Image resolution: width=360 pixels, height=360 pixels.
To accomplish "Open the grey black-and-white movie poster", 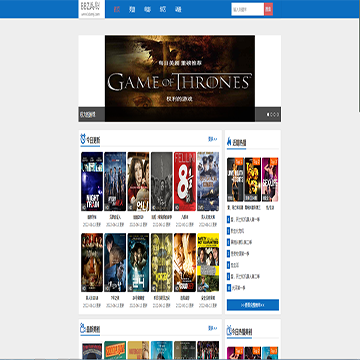I will (x=162, y=181).
